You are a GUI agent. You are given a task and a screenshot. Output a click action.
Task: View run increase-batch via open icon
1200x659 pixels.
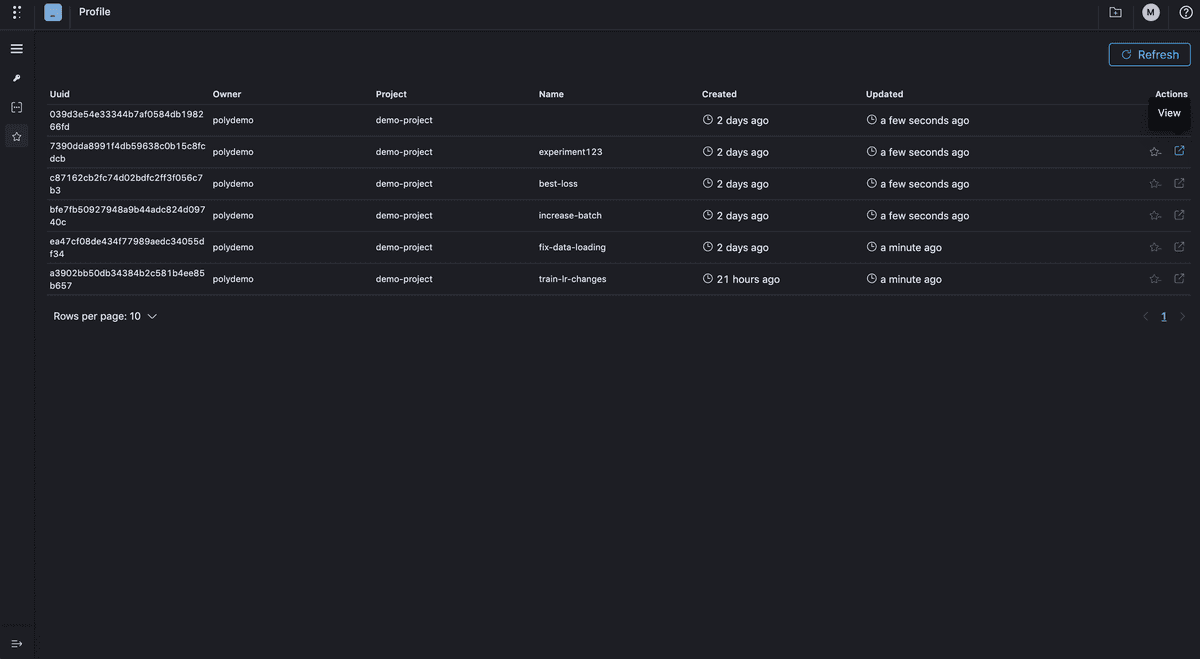point(1179,215)
